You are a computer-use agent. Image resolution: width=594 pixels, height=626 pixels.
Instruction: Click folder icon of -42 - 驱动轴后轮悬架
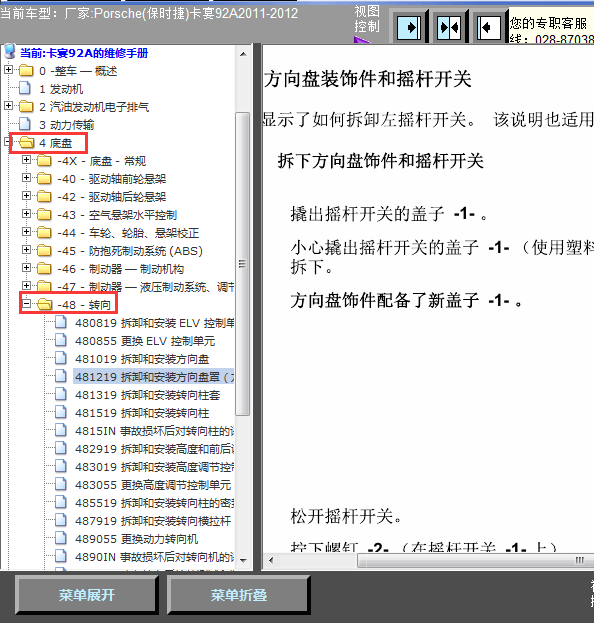[x=44, y=196]
